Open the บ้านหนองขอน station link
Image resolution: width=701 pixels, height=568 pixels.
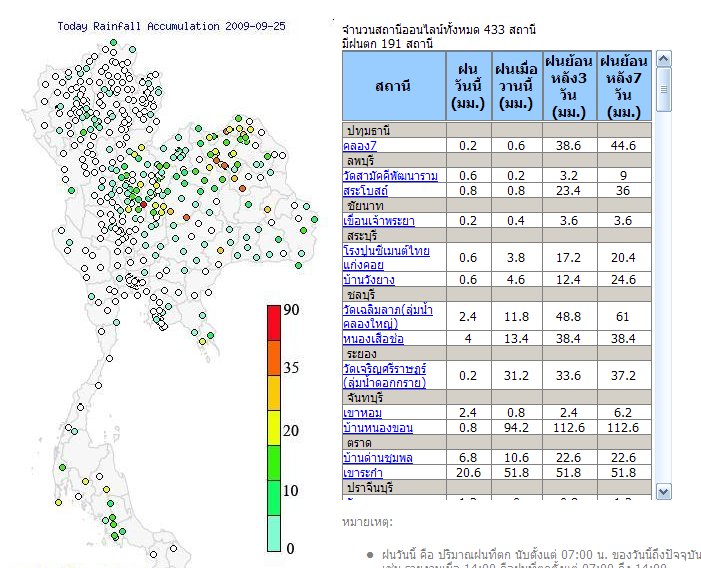378,428
